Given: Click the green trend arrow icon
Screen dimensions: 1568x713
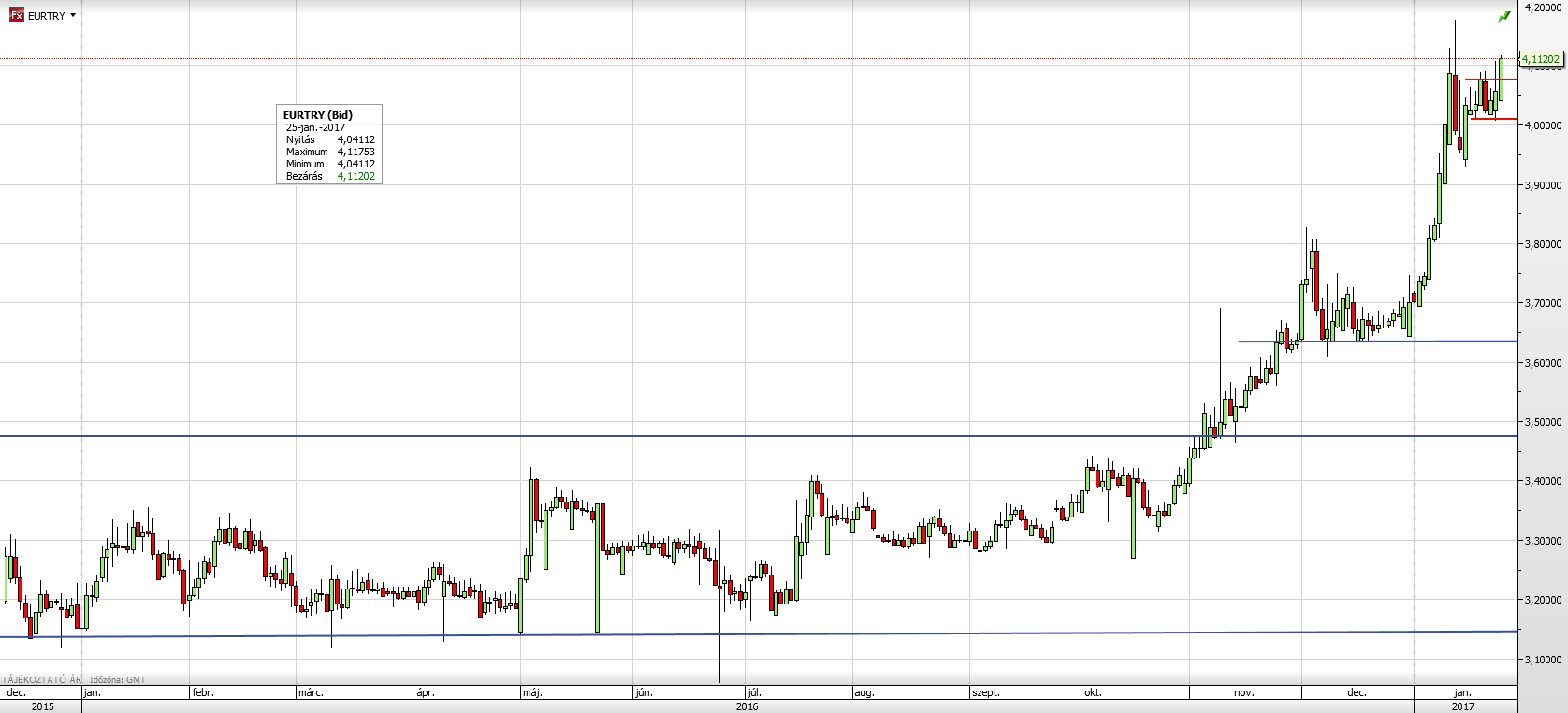Looking at the screenshot, I should click(1503, 17).
